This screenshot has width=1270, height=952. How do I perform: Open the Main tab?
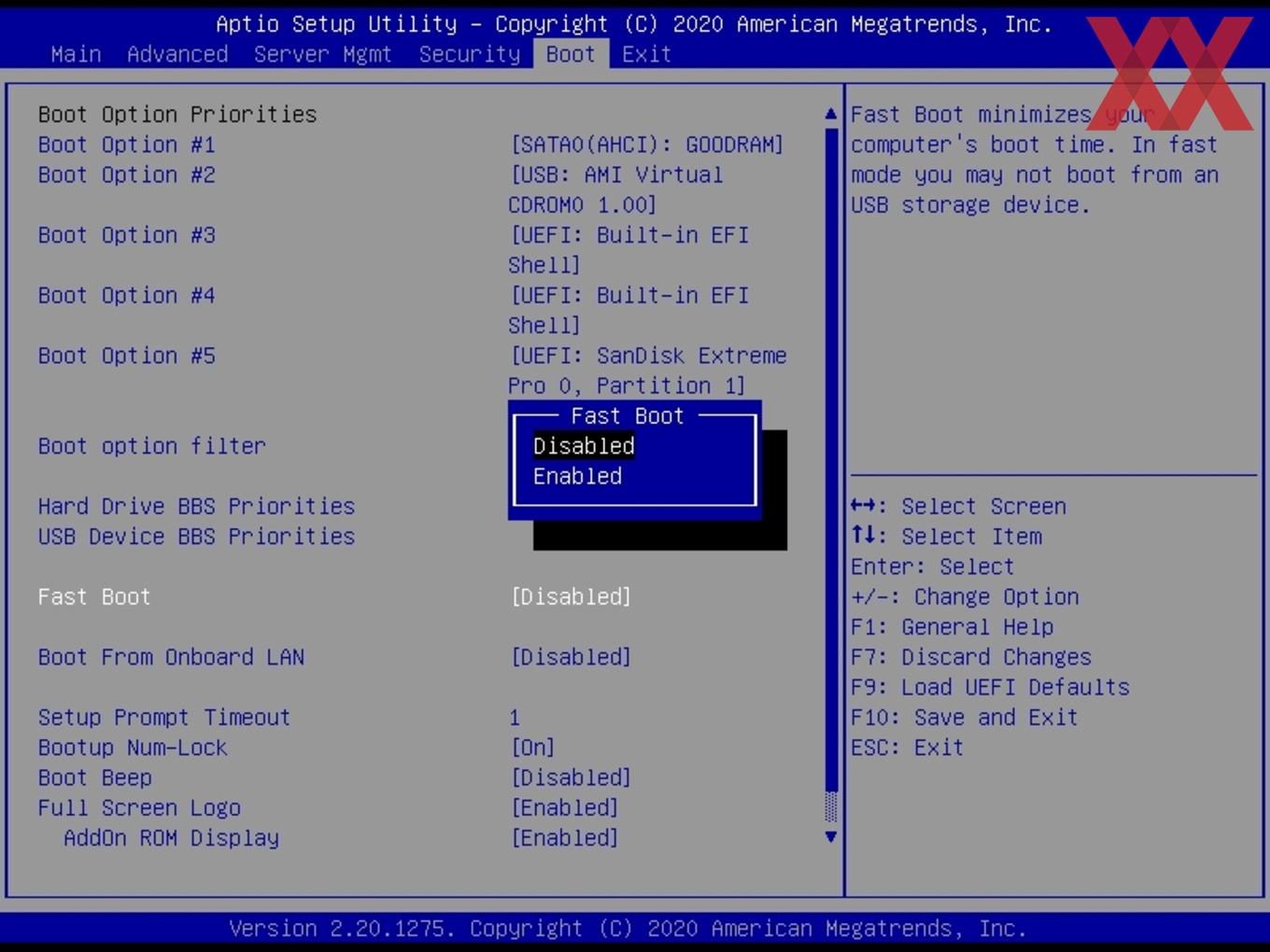click(76, 54)
